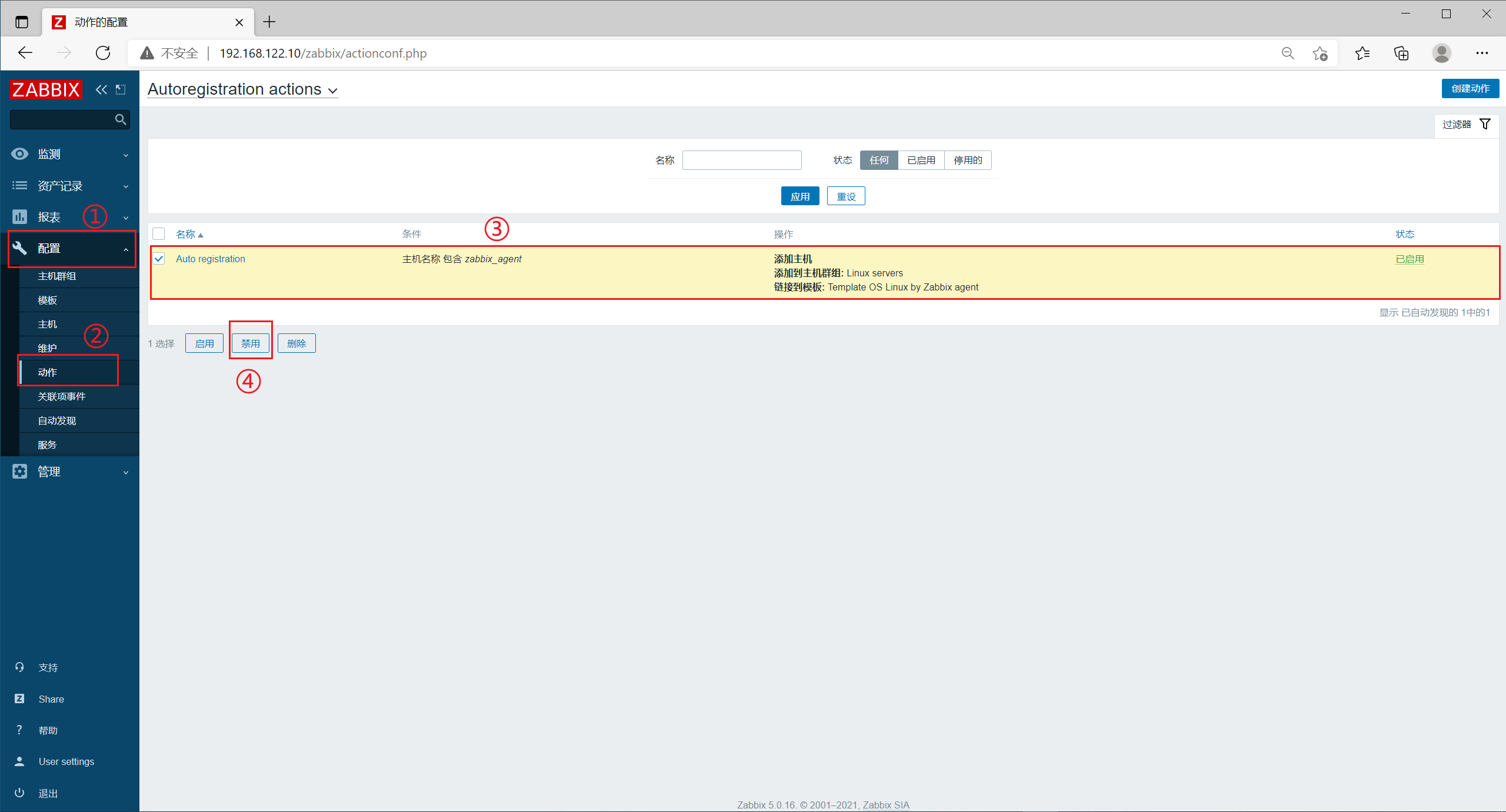Click the eye icon for Monitoring
This screenshot has height=812, width=1506.
pyautogui.click(x=19, y=153)
